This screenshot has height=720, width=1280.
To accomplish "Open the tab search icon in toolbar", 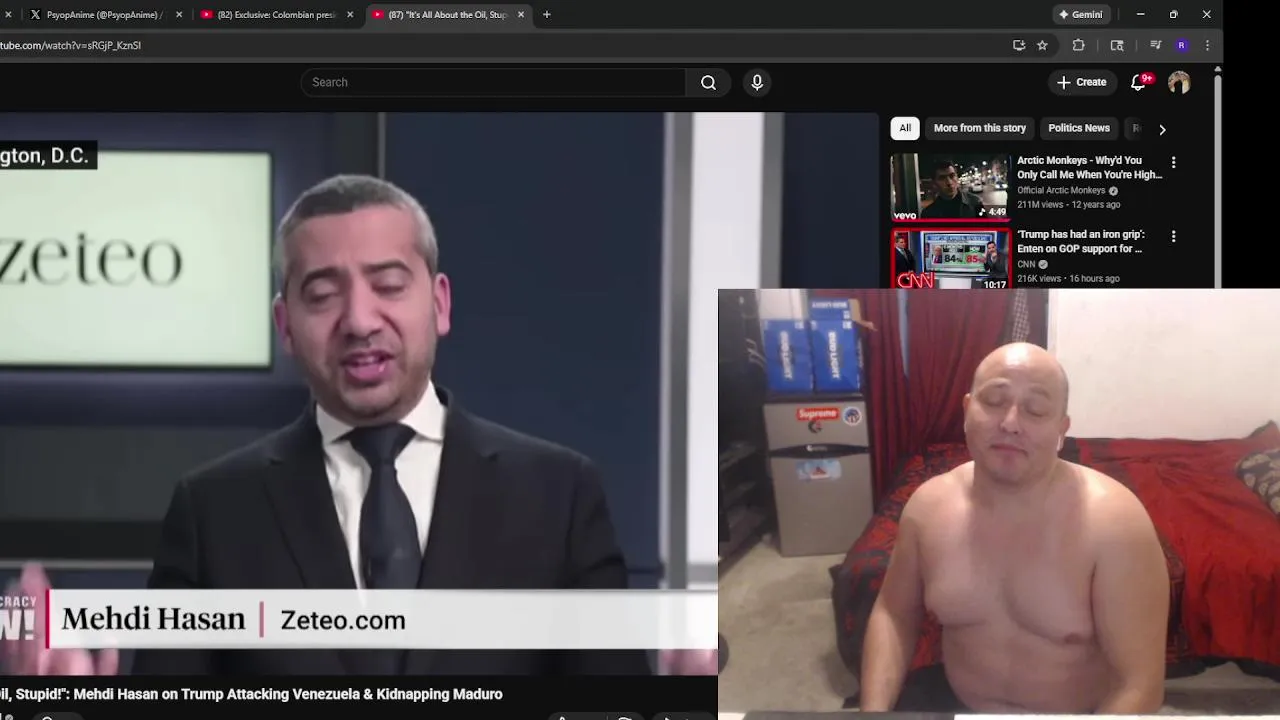I will [x=1117, y=45].
